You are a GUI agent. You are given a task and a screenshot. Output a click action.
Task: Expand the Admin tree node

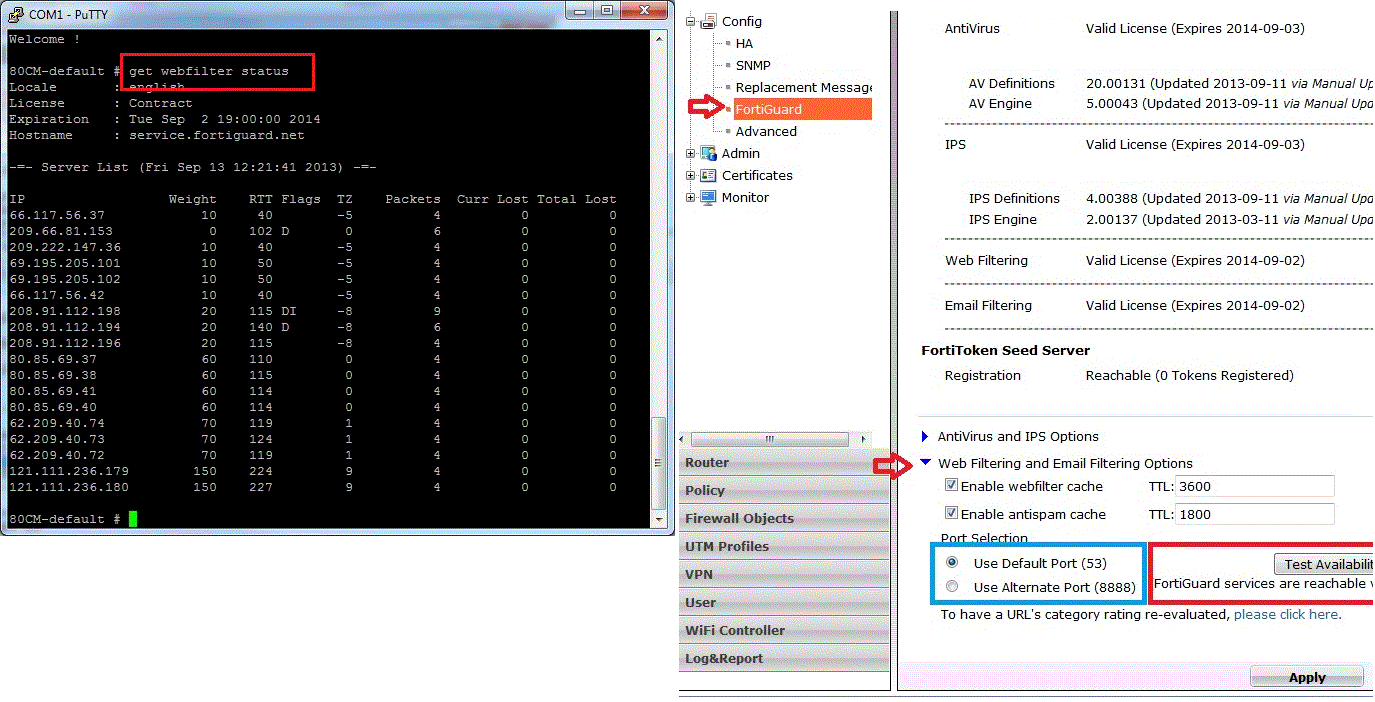(690, 153)
